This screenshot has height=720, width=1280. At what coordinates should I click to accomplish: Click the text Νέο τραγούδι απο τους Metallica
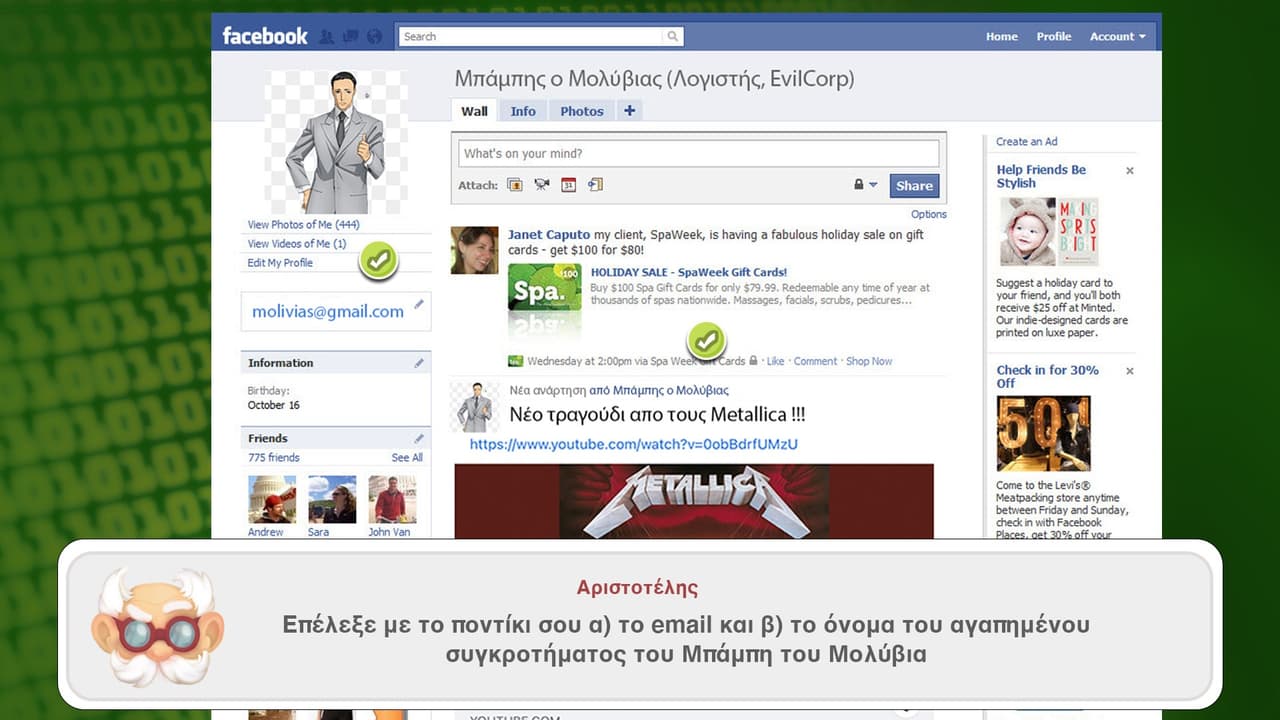pyautogui.click(x=657, y=414)
